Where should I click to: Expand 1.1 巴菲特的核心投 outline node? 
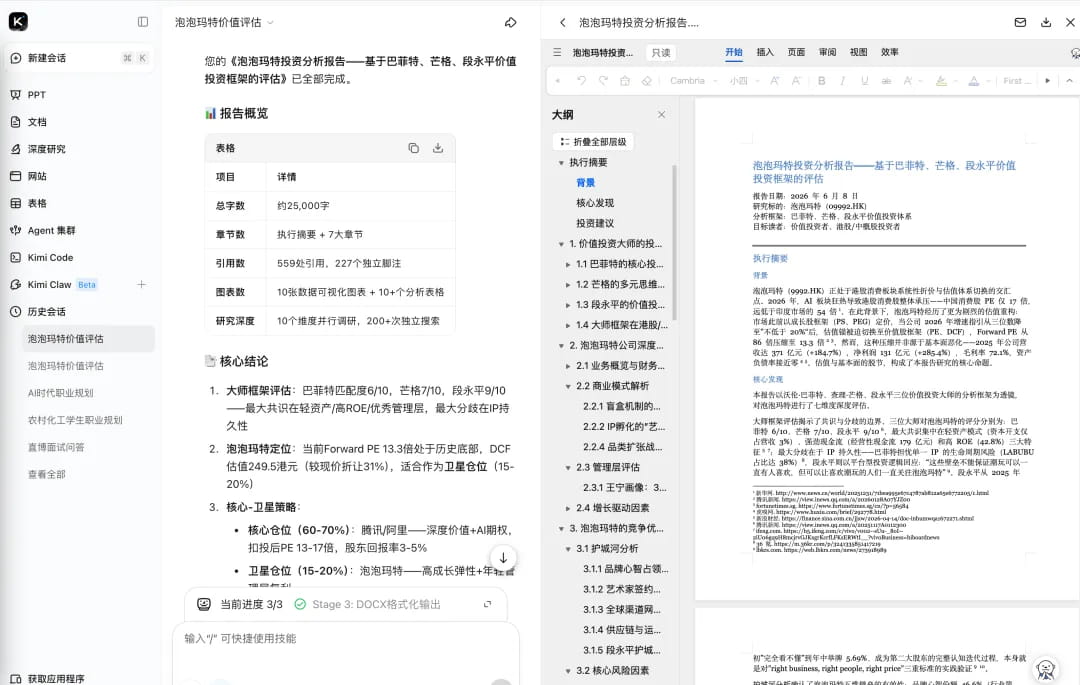(568, 264)
